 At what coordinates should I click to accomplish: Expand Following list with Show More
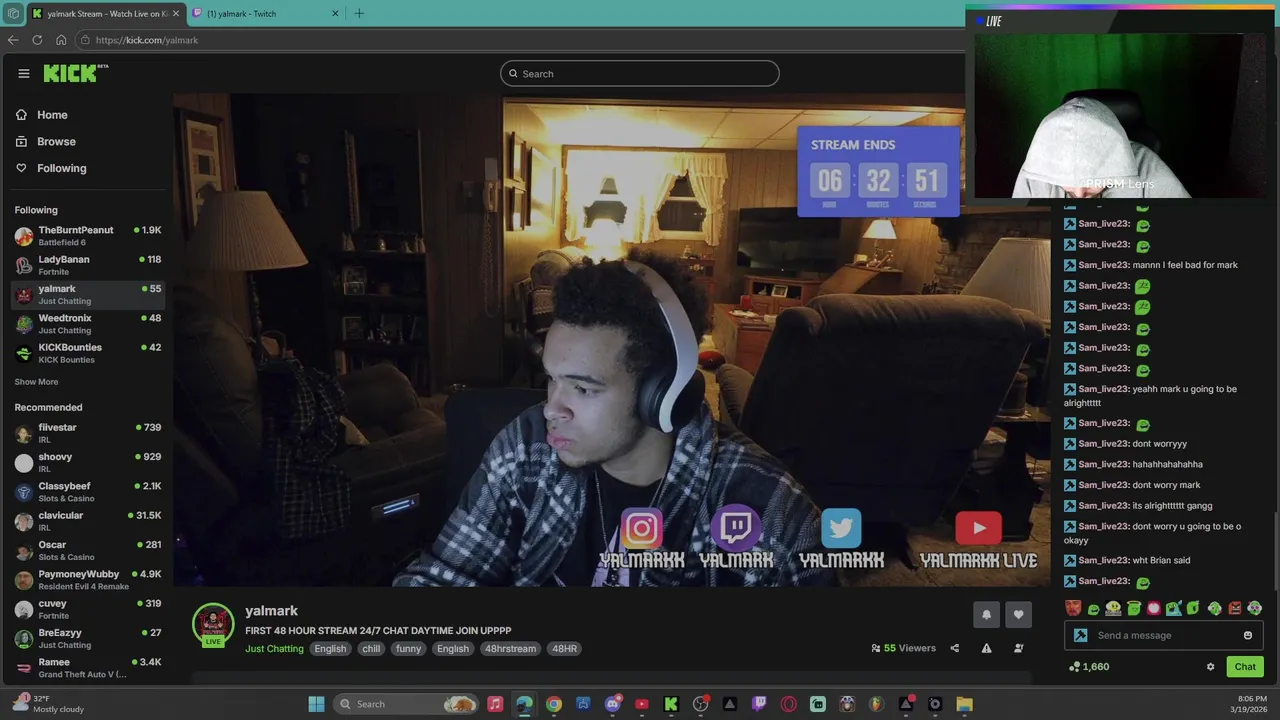coord(36,382)
